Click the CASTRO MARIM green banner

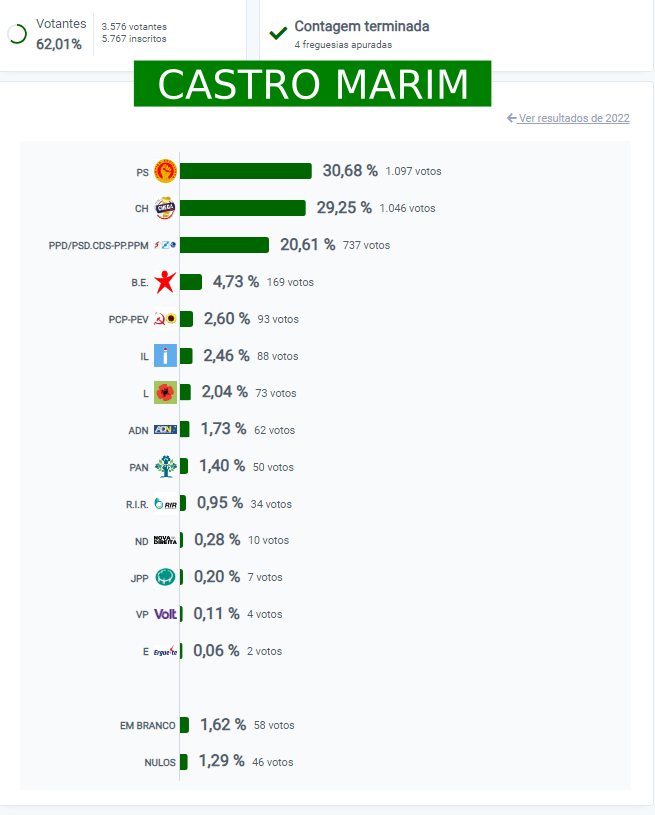[313, 84]
